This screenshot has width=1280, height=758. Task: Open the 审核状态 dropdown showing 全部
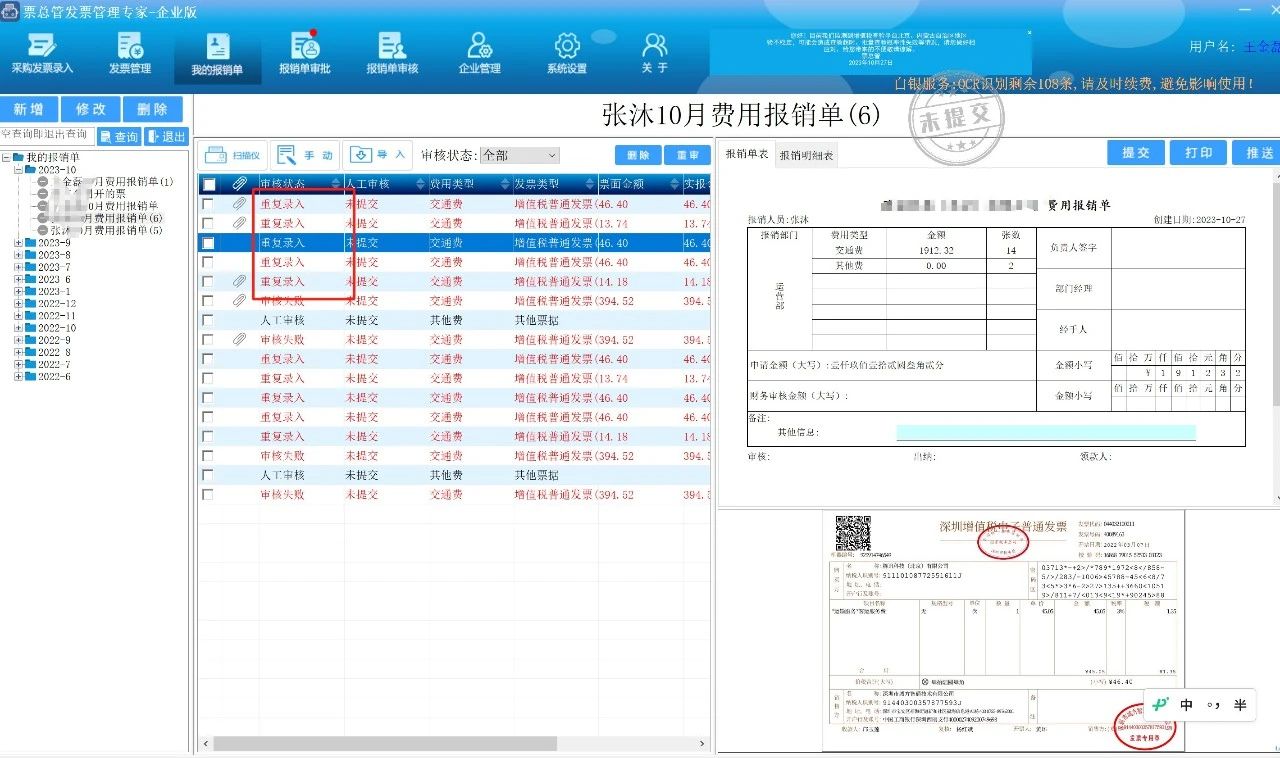[519, 155]
